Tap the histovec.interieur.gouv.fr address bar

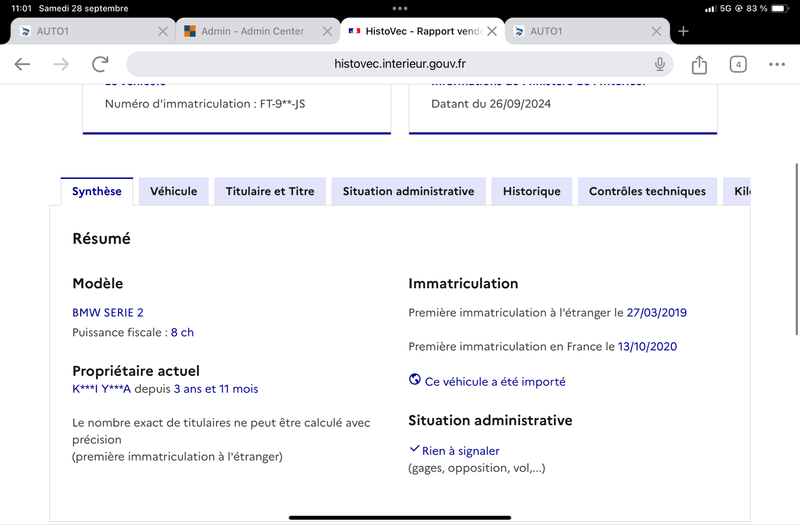399,64
